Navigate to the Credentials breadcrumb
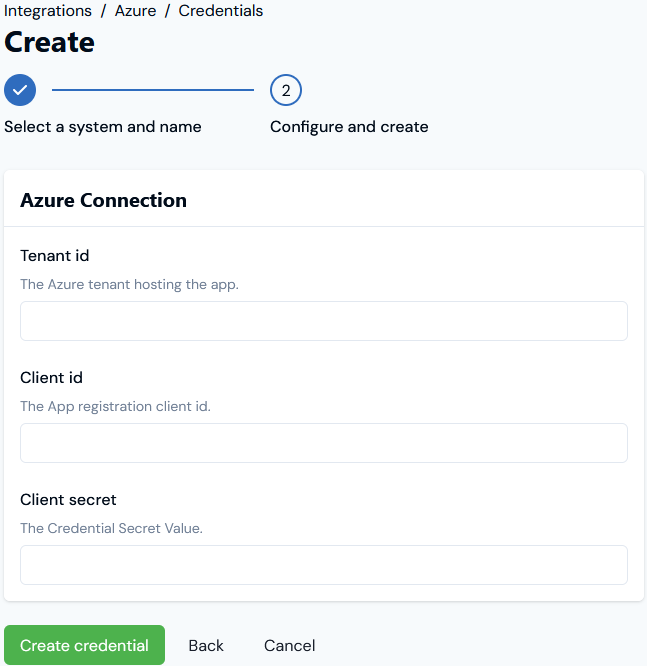The image size is (647, 666). point(221,11)
